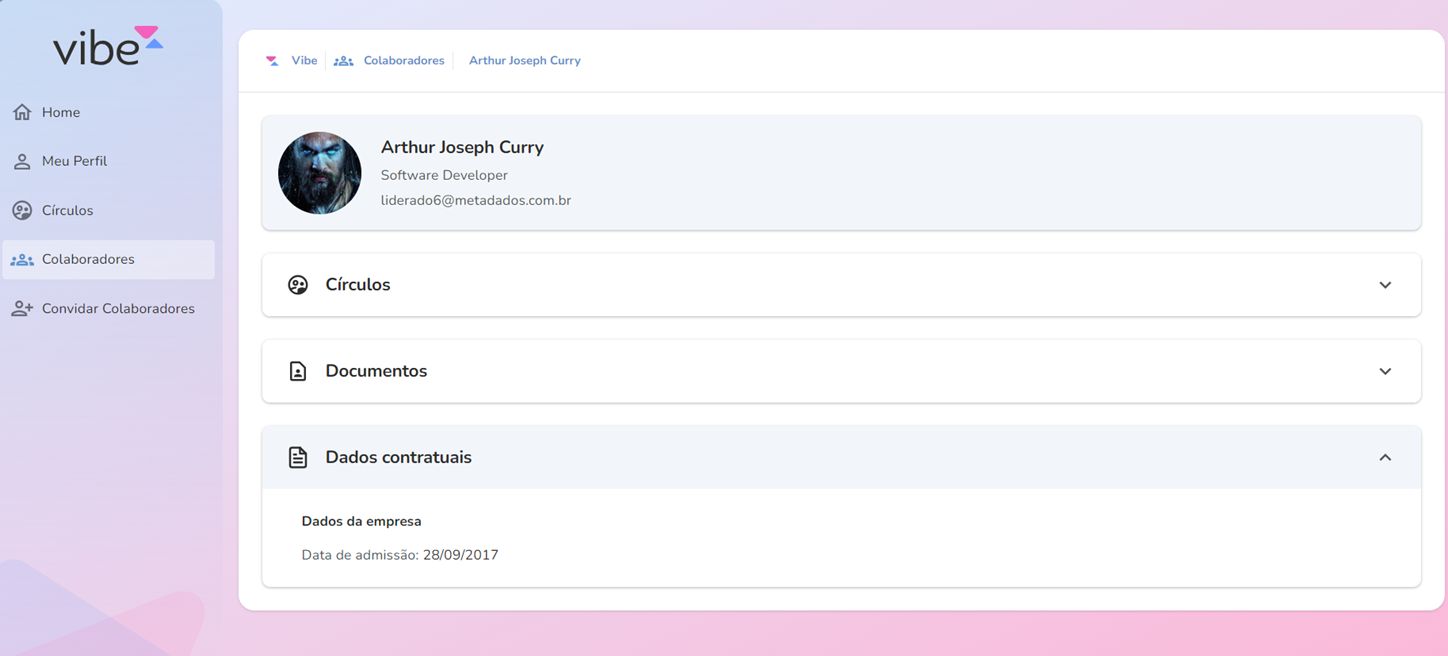
Task: Open Círculos from the sidebar
Action: click(x=108, y=210)
